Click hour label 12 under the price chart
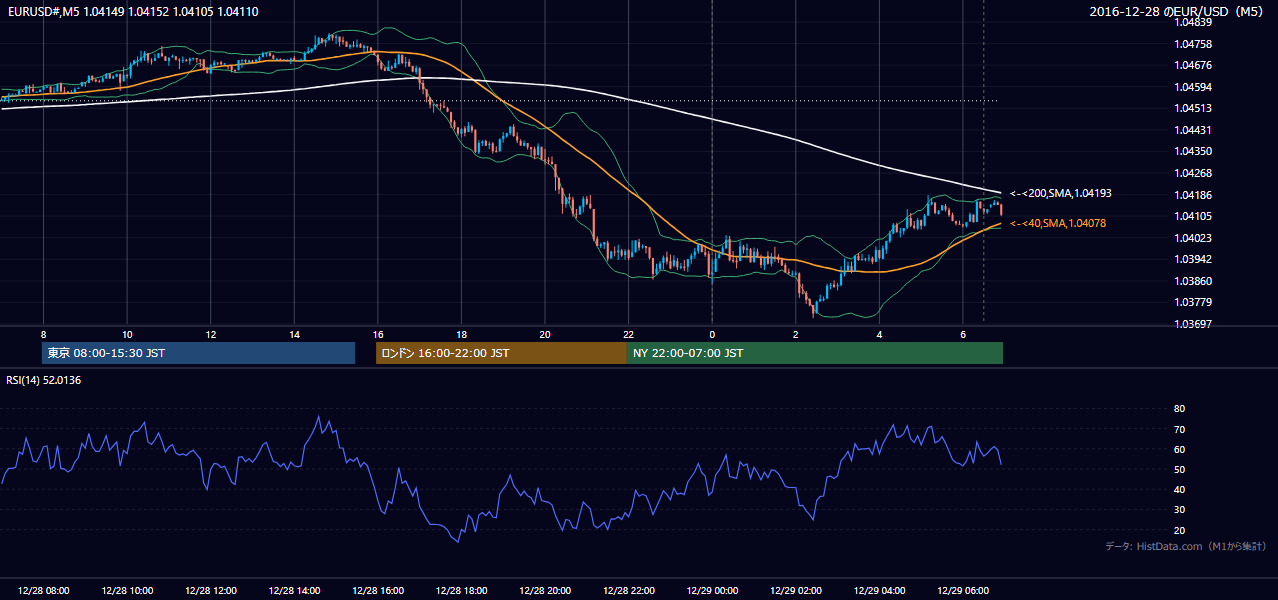The image size is (1278, 600). (x=211, y=334)
